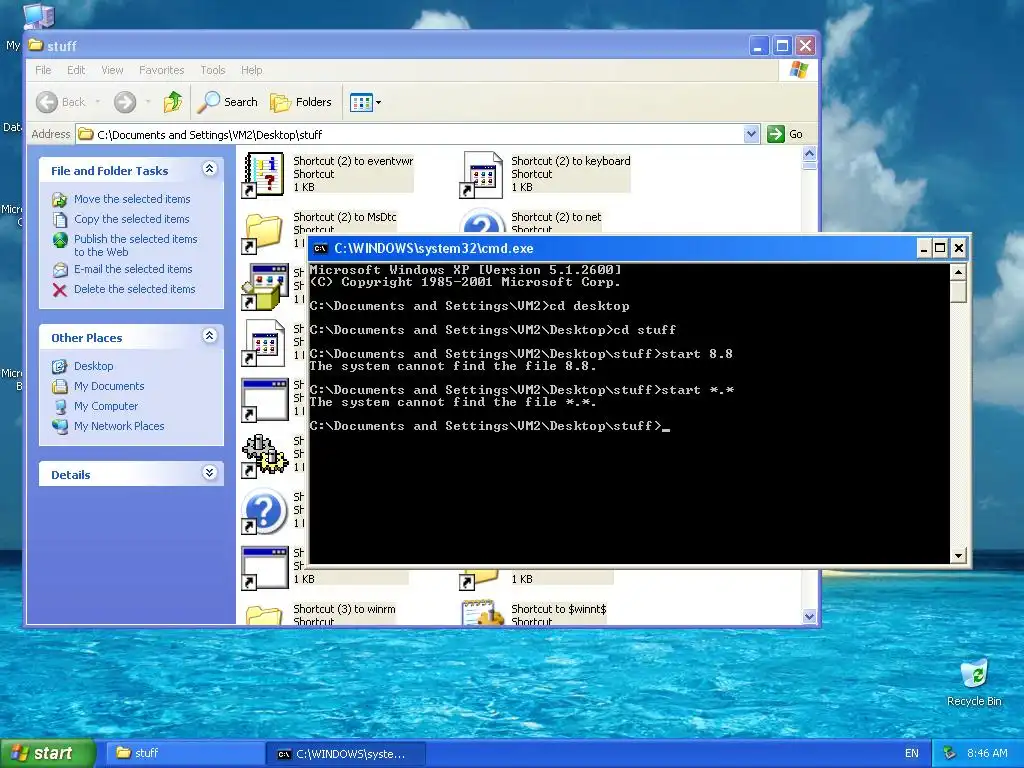This screenshot has height=768, width=1024.
Task: Expand the address bar dropdown
Action: click(x=751, y=134)
